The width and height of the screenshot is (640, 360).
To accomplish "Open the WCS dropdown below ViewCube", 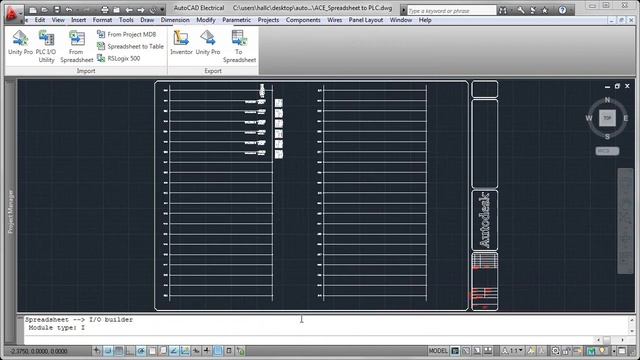I will [607, 151].
